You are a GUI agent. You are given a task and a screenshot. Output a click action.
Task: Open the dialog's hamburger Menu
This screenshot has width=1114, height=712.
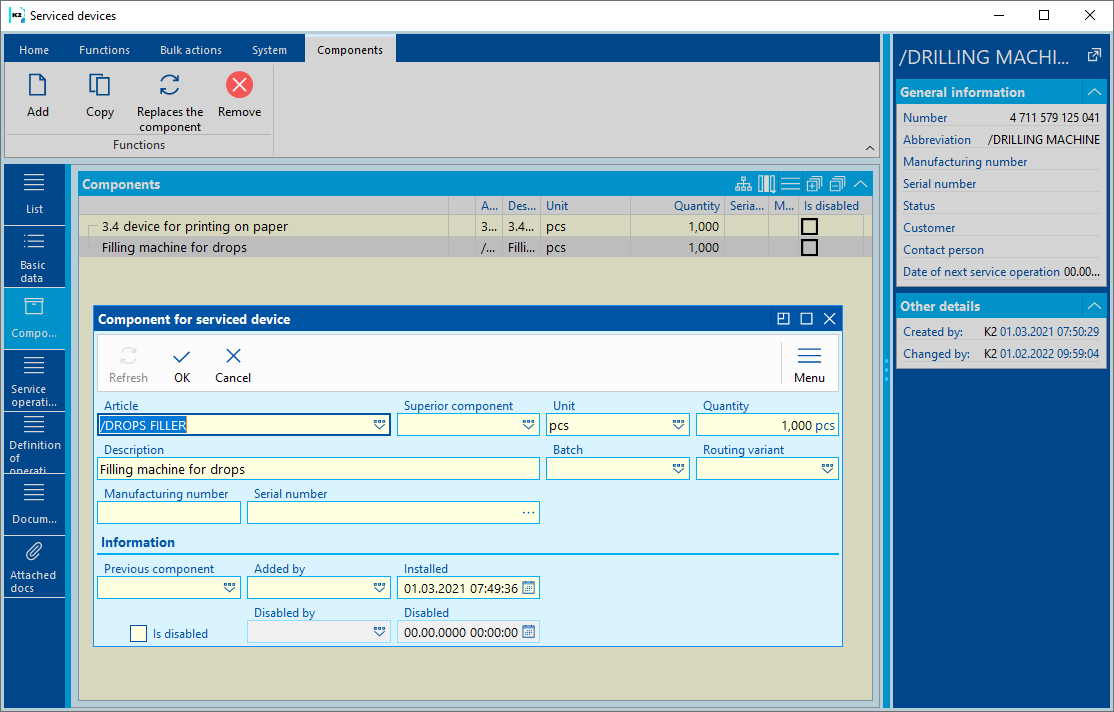coord(809,365)
